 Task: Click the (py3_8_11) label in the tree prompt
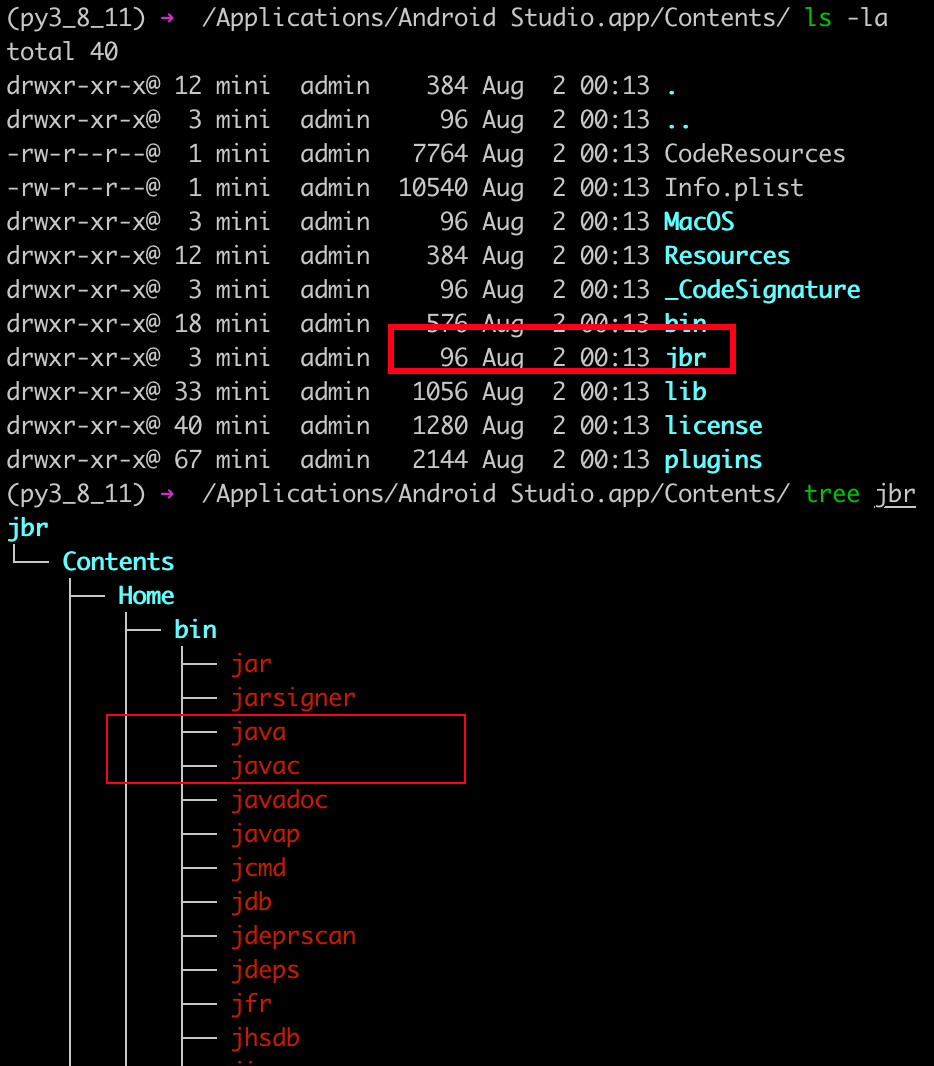(x=76, y=494)
